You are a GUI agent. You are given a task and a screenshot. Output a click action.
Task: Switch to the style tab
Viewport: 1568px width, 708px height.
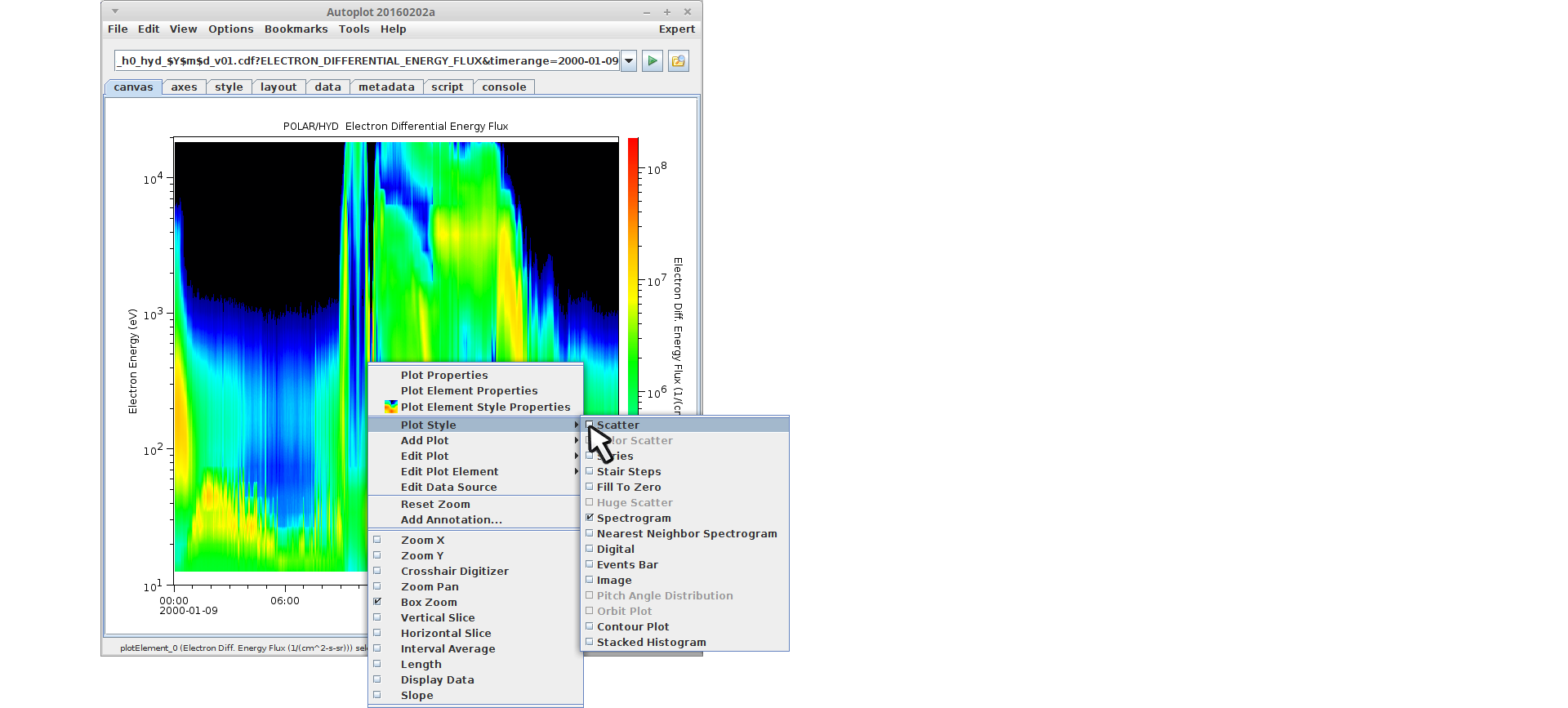[229, 87]
